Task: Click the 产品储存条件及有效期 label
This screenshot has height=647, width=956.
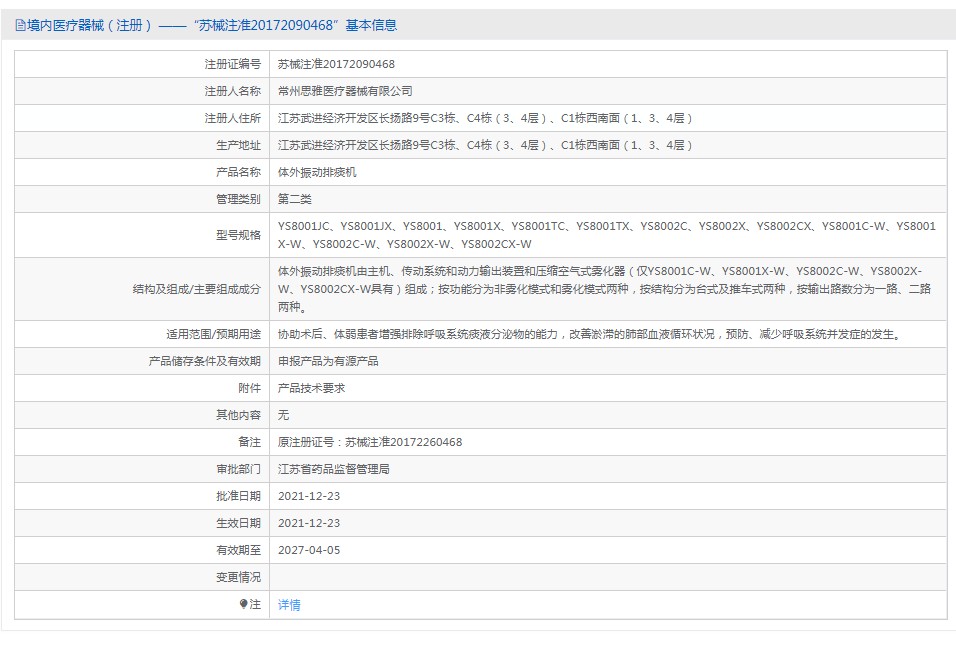Action: click(204, 361)
